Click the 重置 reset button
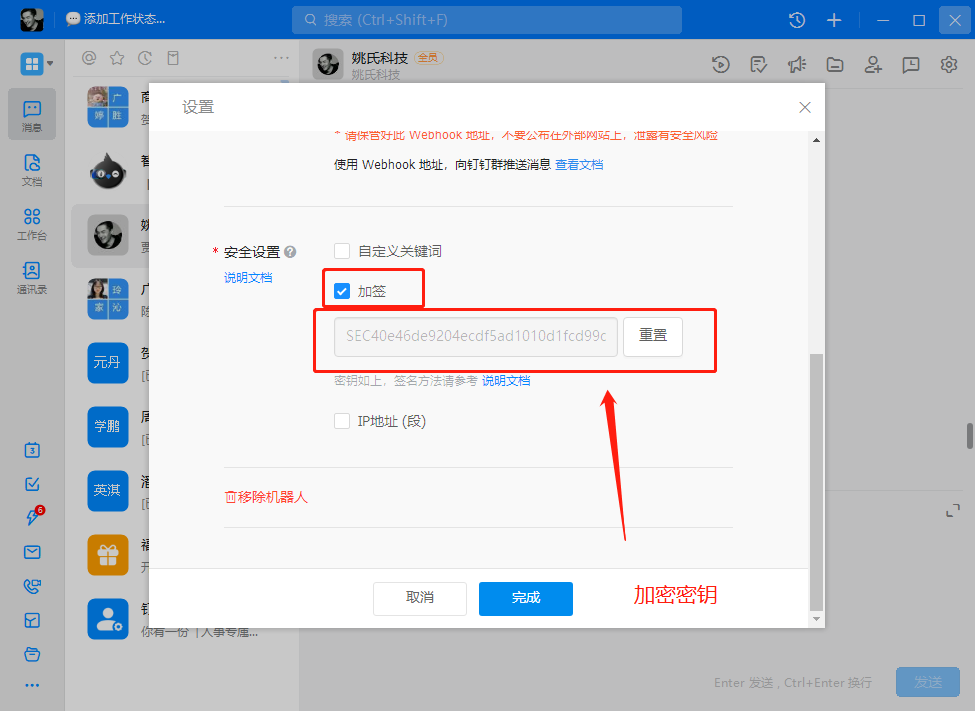The height and width of the screenshot is (711, 975). (653, 336)
